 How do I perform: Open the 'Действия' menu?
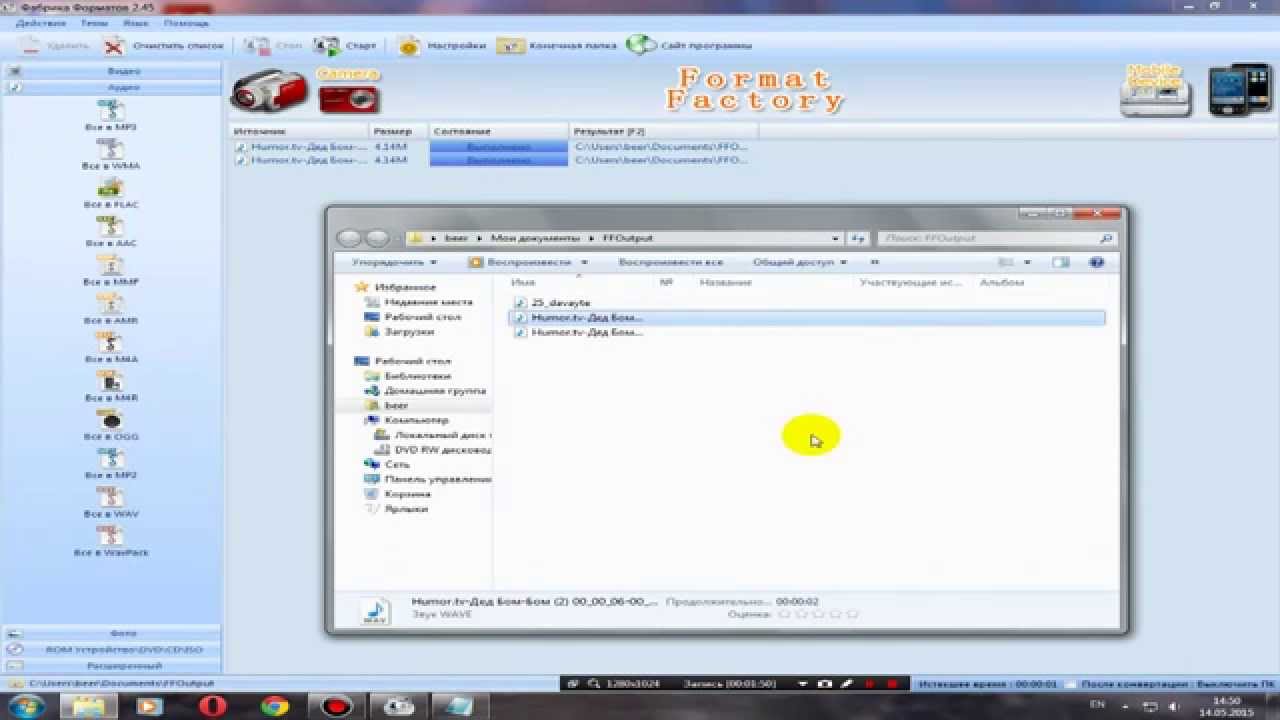[42, 22]
